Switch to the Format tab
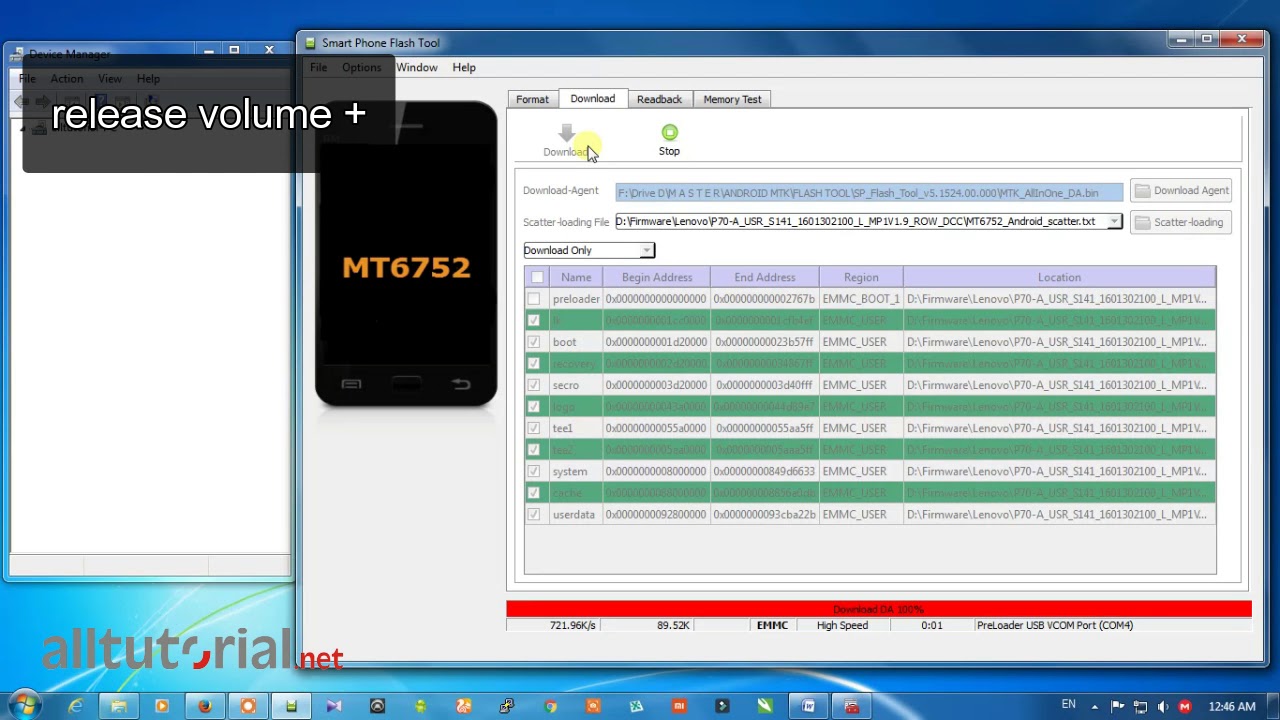Screen dimensions: 1280x720 coord(533,99)
